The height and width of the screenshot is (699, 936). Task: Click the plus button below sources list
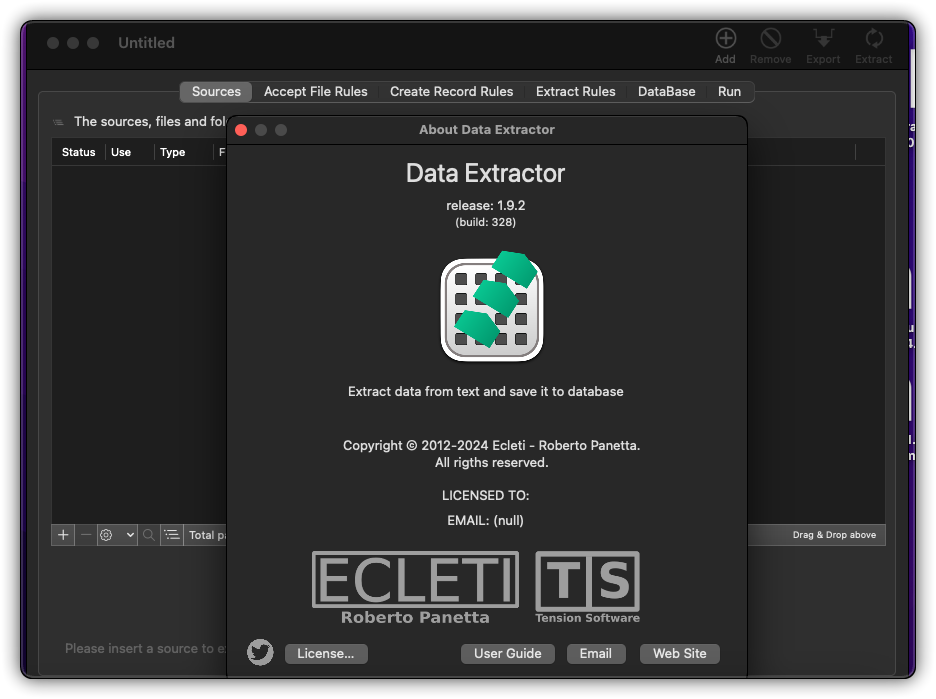click(x=63, y=535)
